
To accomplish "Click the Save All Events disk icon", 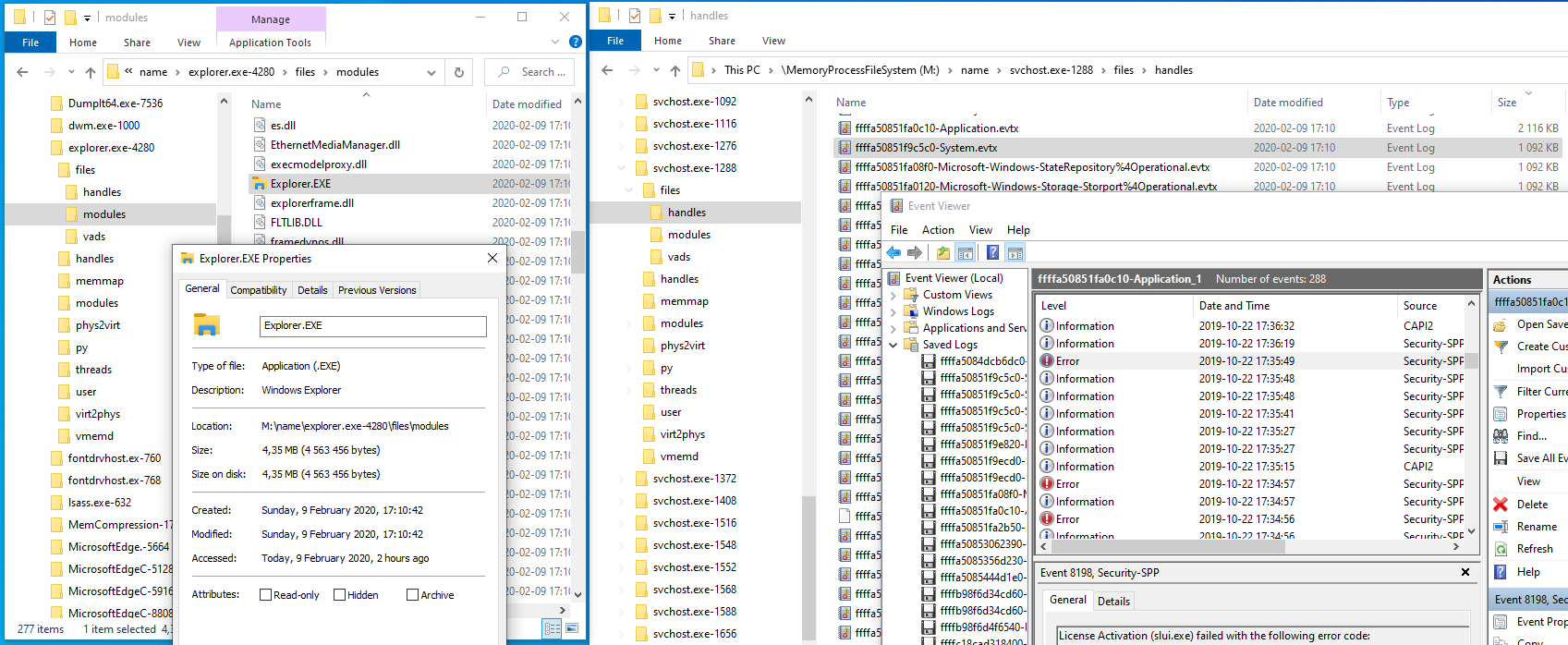I will pos(1501,458).
